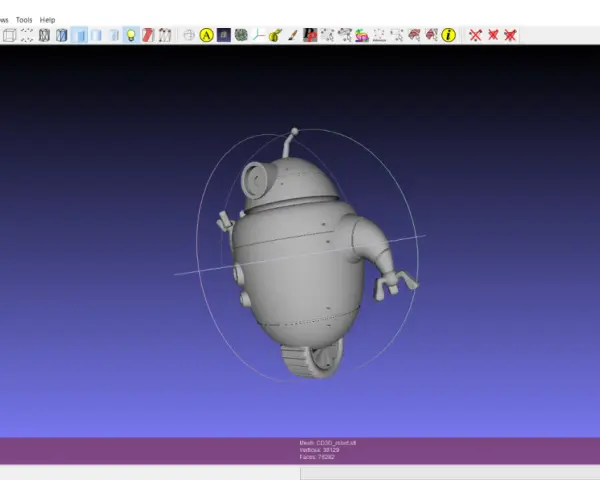Click the yellow-green object tool icon
Image resolution: width=600 pixels, height=480 pixels.
(276, 35)
